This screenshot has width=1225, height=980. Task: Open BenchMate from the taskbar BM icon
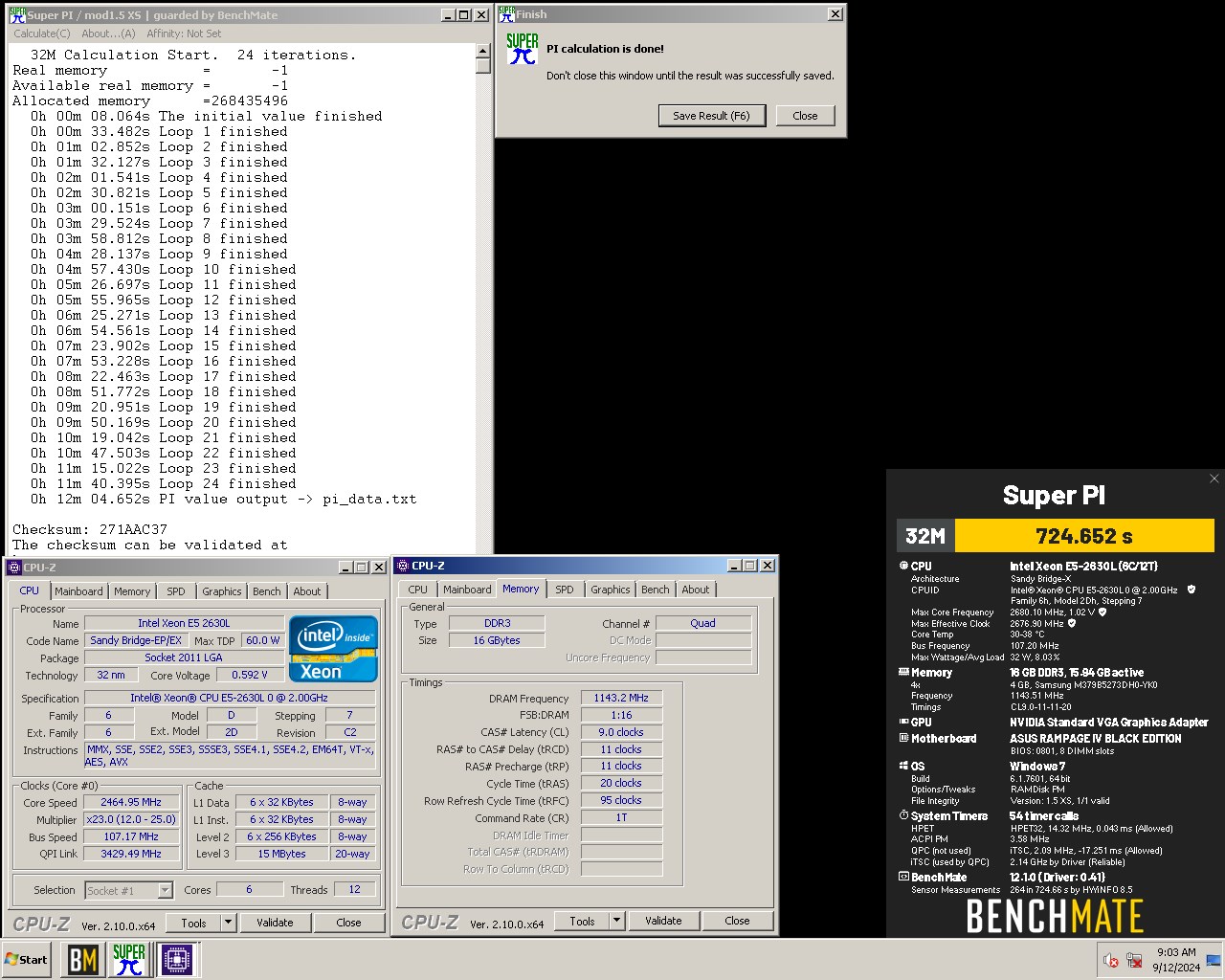click(x=83, y=959)
